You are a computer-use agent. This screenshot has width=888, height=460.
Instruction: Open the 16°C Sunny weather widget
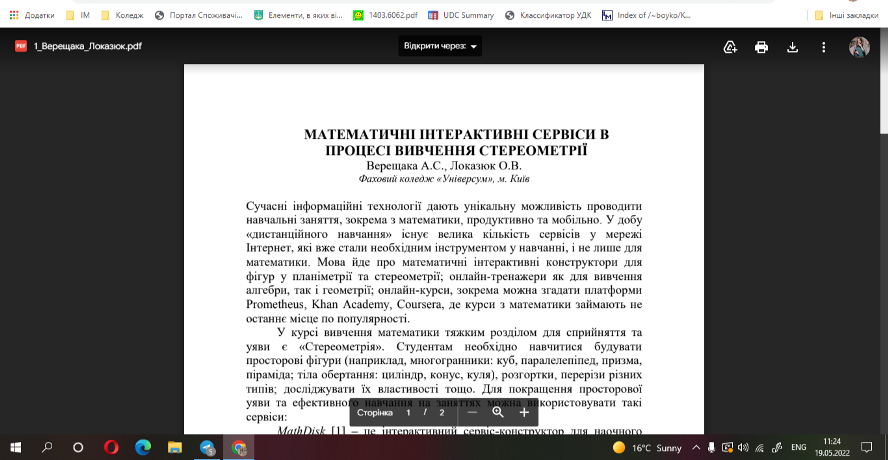[647, 448]
